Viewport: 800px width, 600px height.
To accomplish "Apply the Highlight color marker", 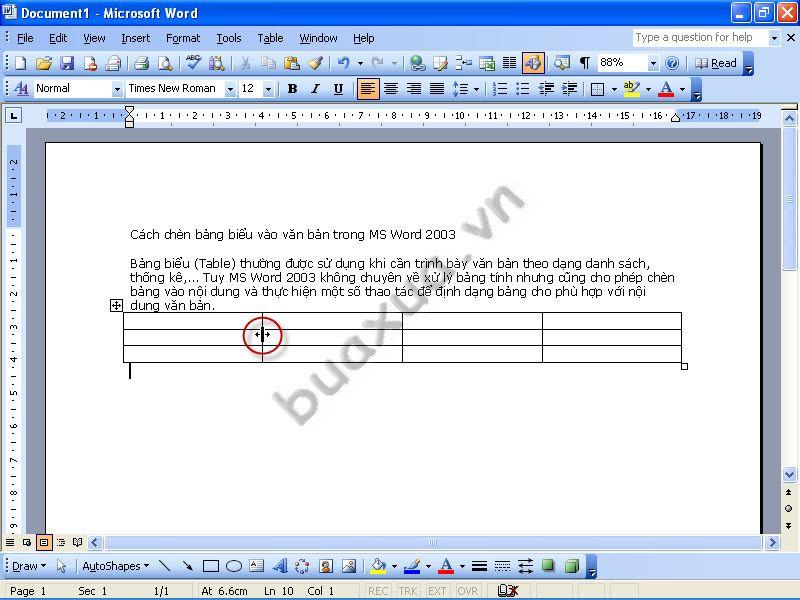I will point(632,89).
